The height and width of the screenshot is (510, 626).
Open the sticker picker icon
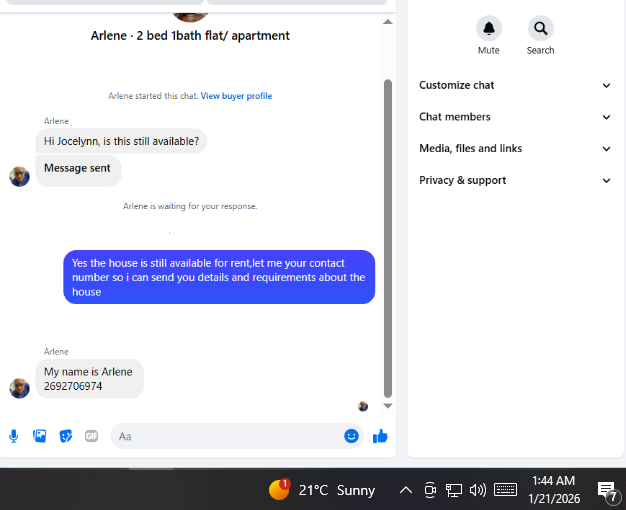[x=65, y=436]
